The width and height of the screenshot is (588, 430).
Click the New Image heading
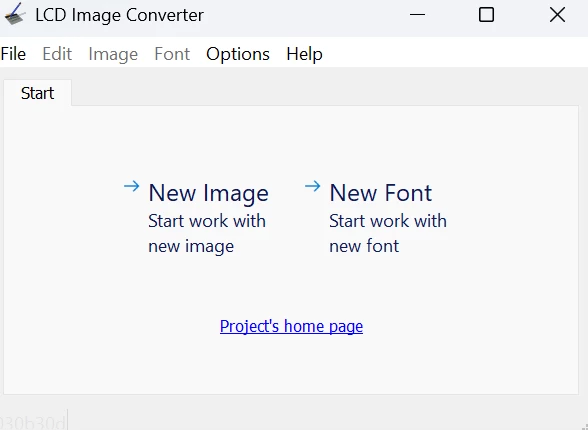click(208, 193)
